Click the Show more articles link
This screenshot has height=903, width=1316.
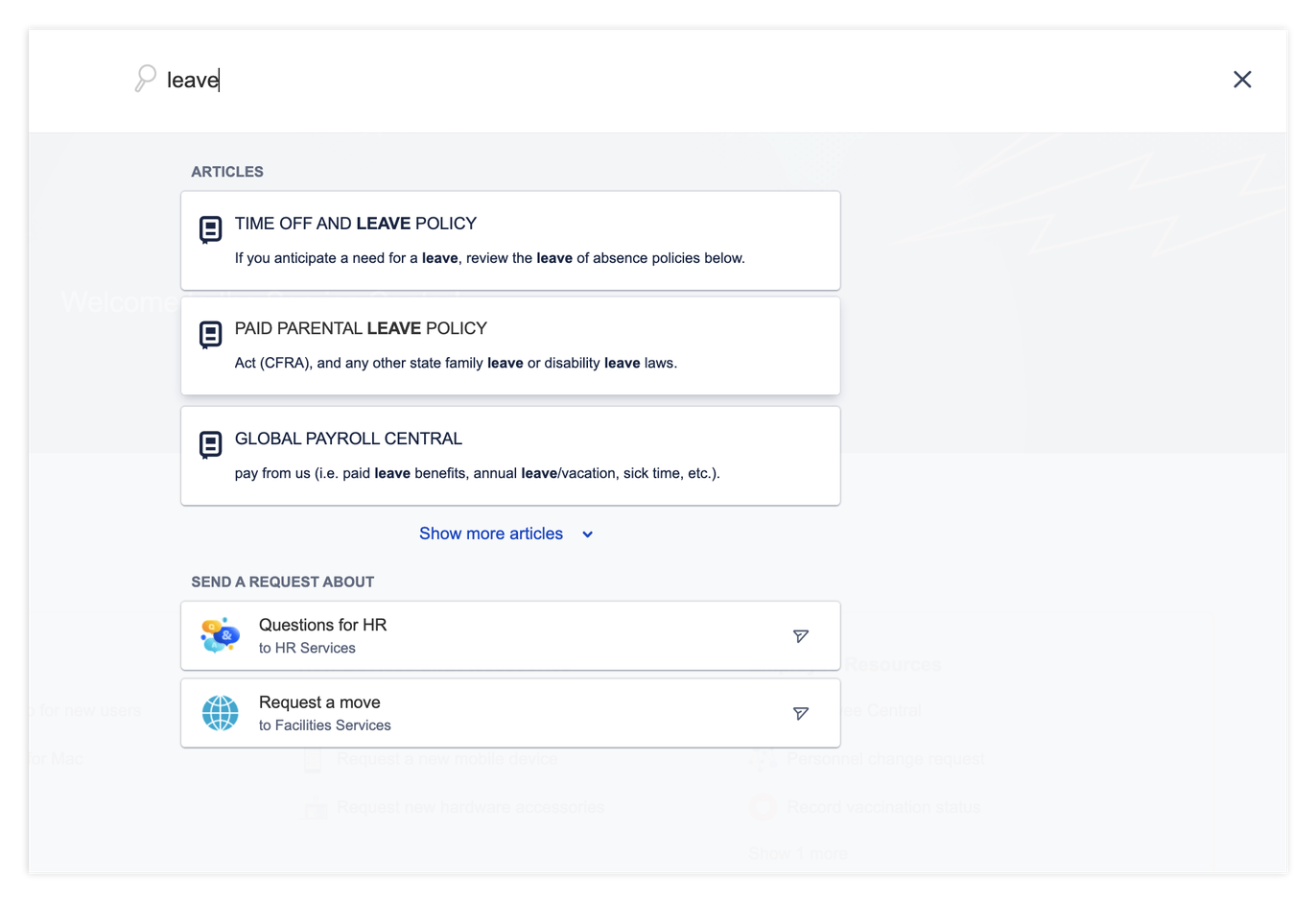pos(491,534)
